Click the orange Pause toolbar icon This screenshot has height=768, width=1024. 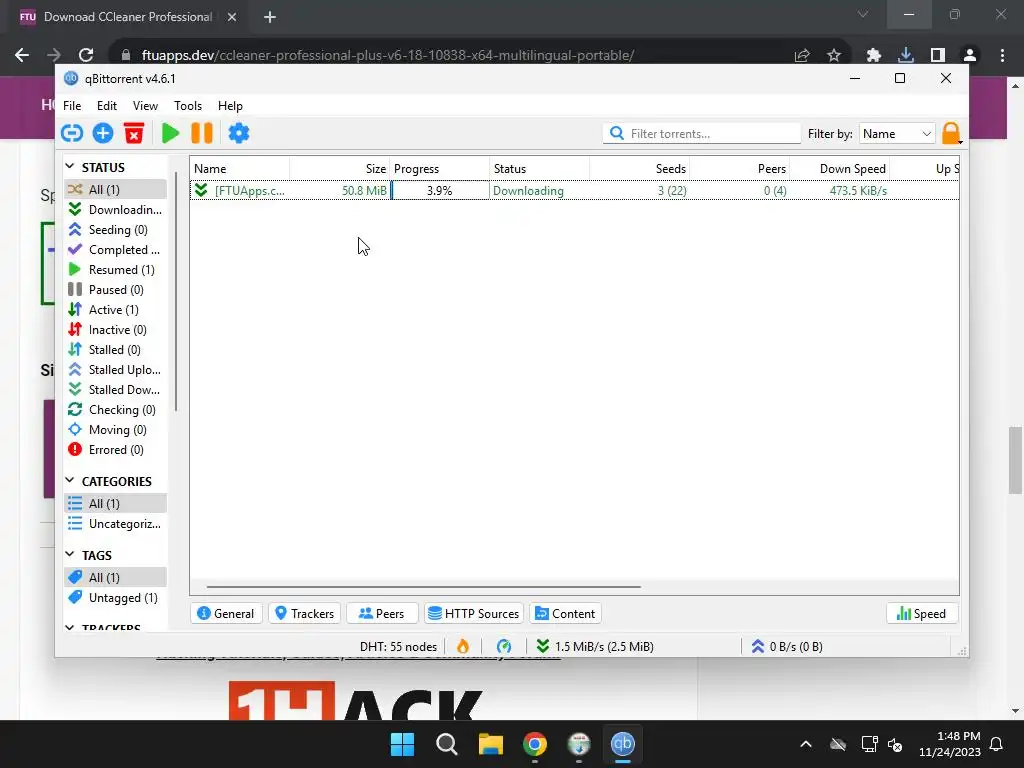(x=202, y=133)
